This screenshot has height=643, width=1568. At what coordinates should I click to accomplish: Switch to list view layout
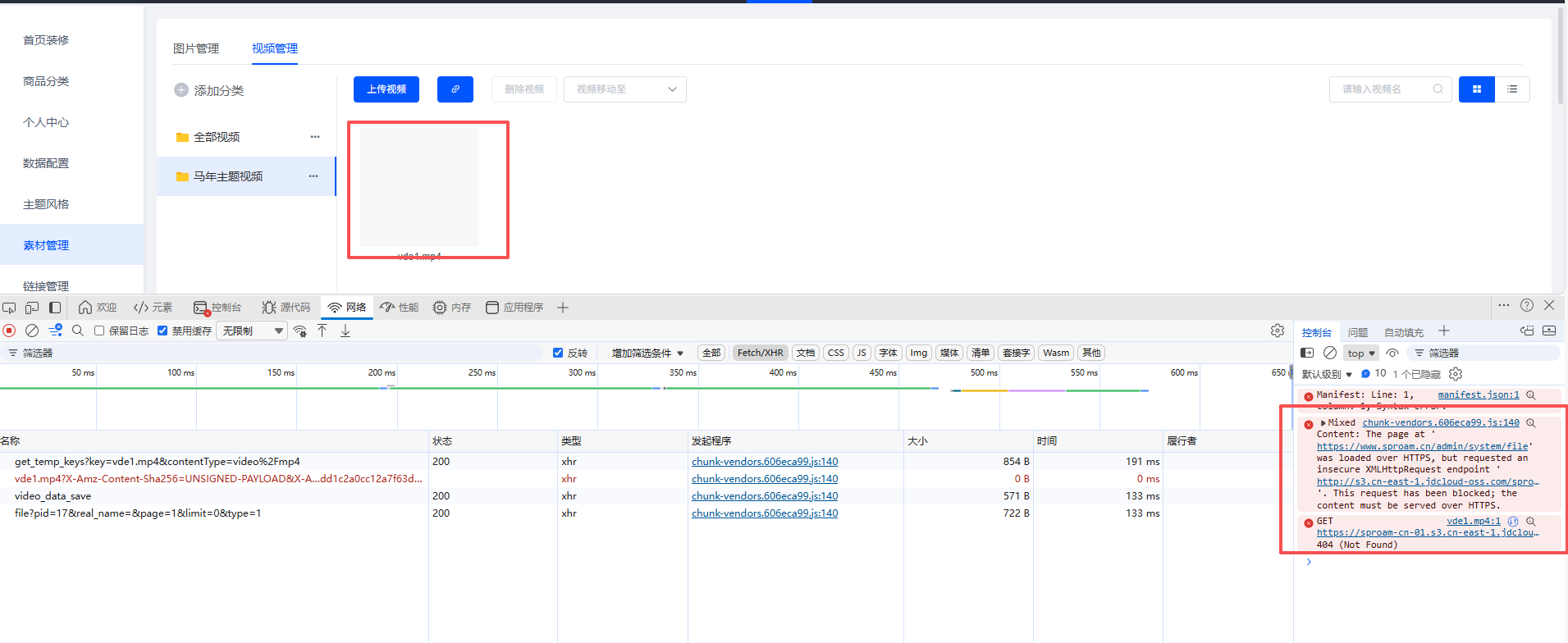[x=1511, y=89]
